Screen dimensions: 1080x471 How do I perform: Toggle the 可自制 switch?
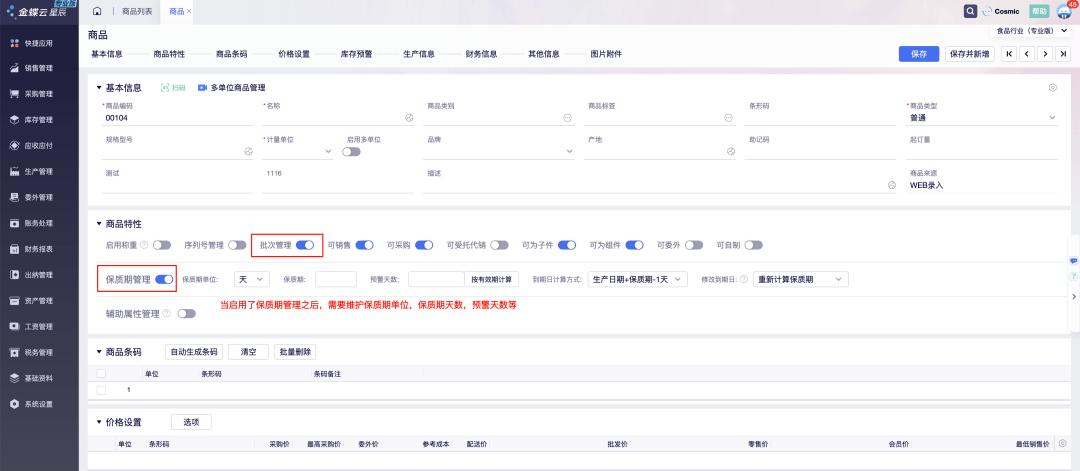click(754, 244)
